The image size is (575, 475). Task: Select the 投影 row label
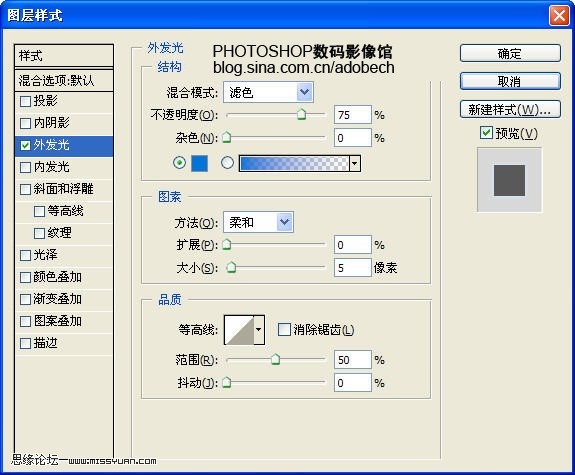45,101
